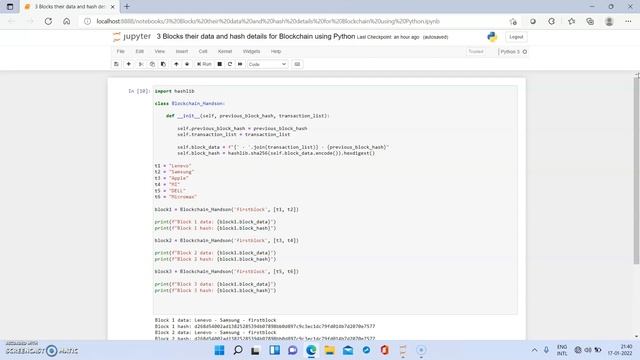Open browser tab actions menu icon
The image size is (640, 360).
coord(10,7)
